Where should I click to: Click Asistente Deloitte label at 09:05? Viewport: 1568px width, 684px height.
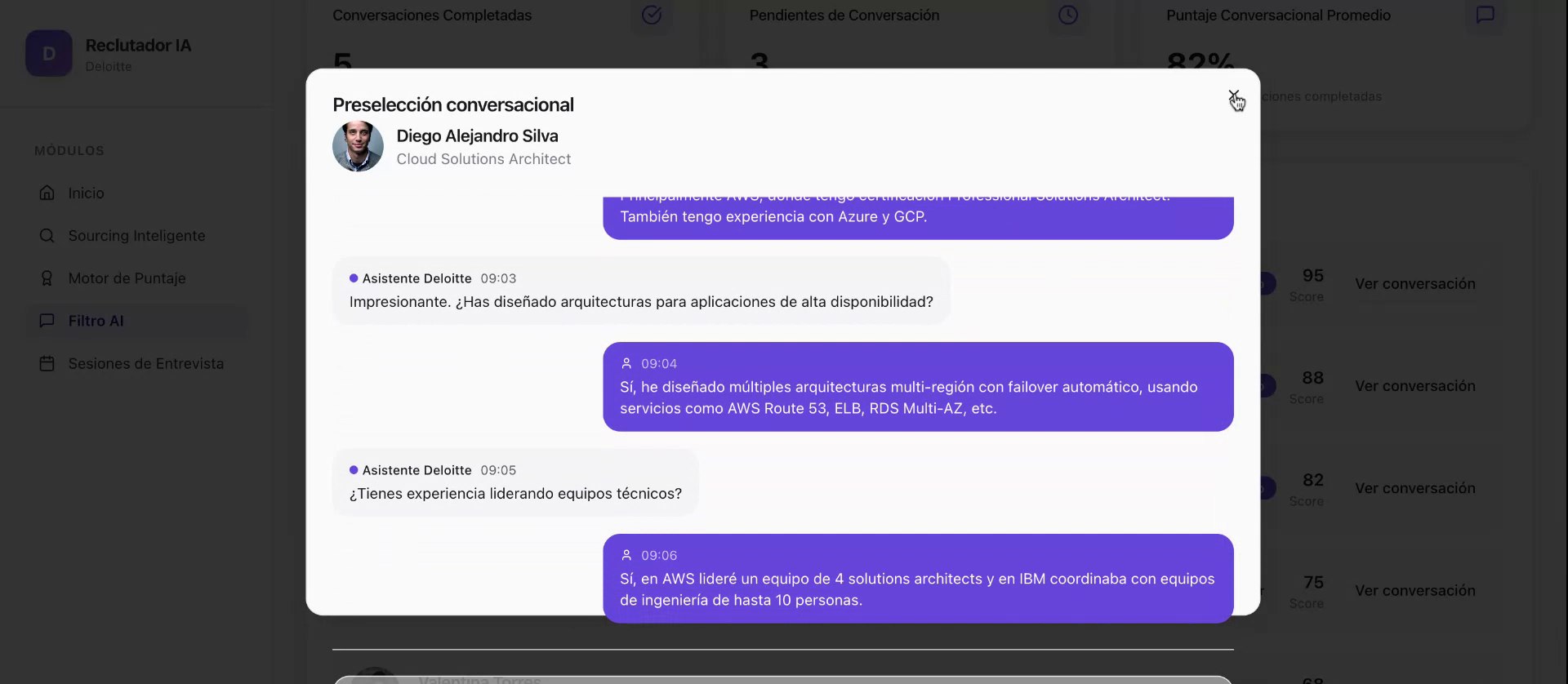(416, 470)
